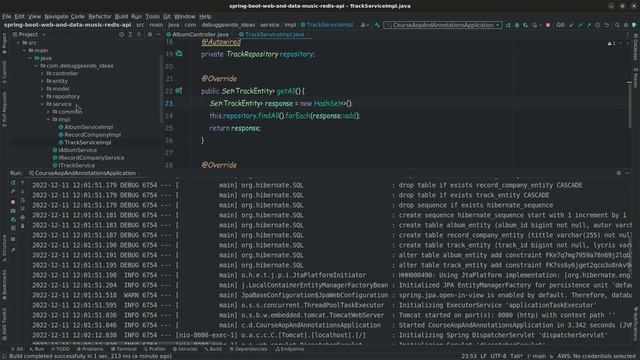
Task: Open the Problems tool window button
Action: (x=90, y=349)
